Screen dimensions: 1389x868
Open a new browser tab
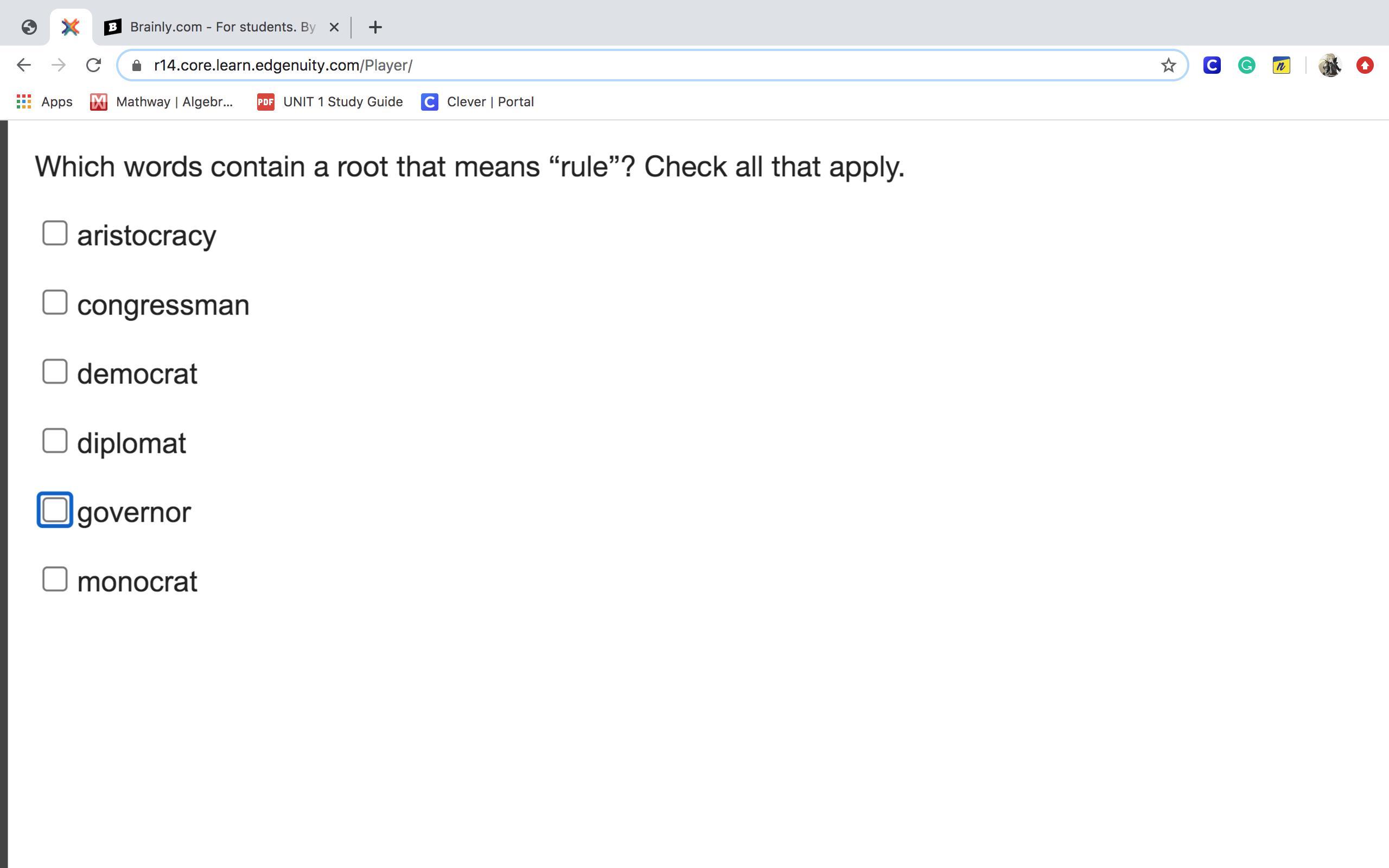click(x=375, y=27)
